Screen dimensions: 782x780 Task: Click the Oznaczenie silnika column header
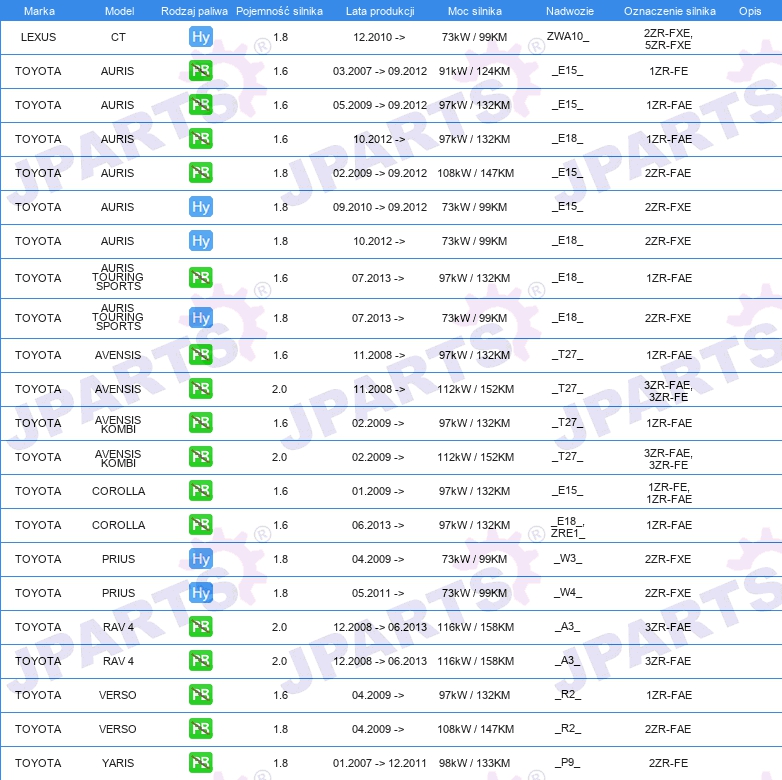point(670,11)
